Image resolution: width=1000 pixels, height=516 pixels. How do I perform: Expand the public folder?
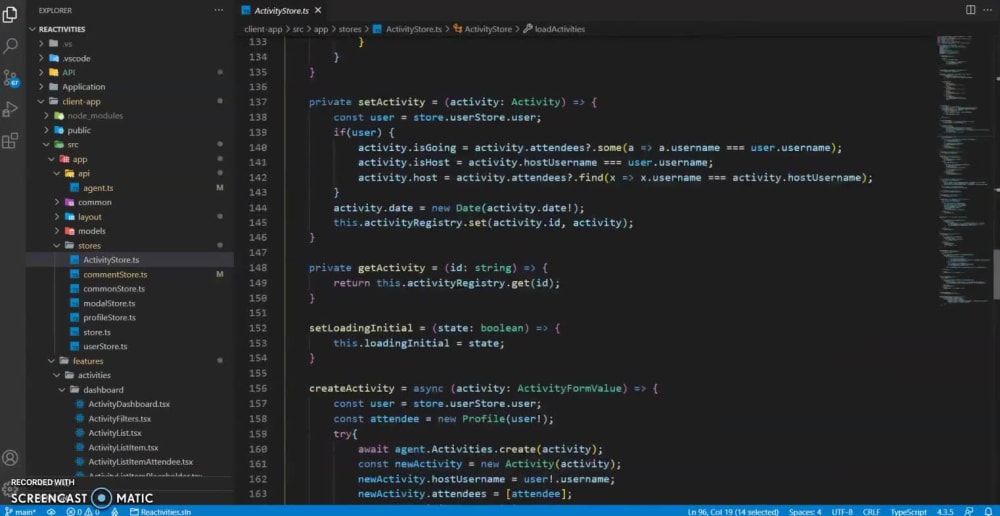point(130,130)
